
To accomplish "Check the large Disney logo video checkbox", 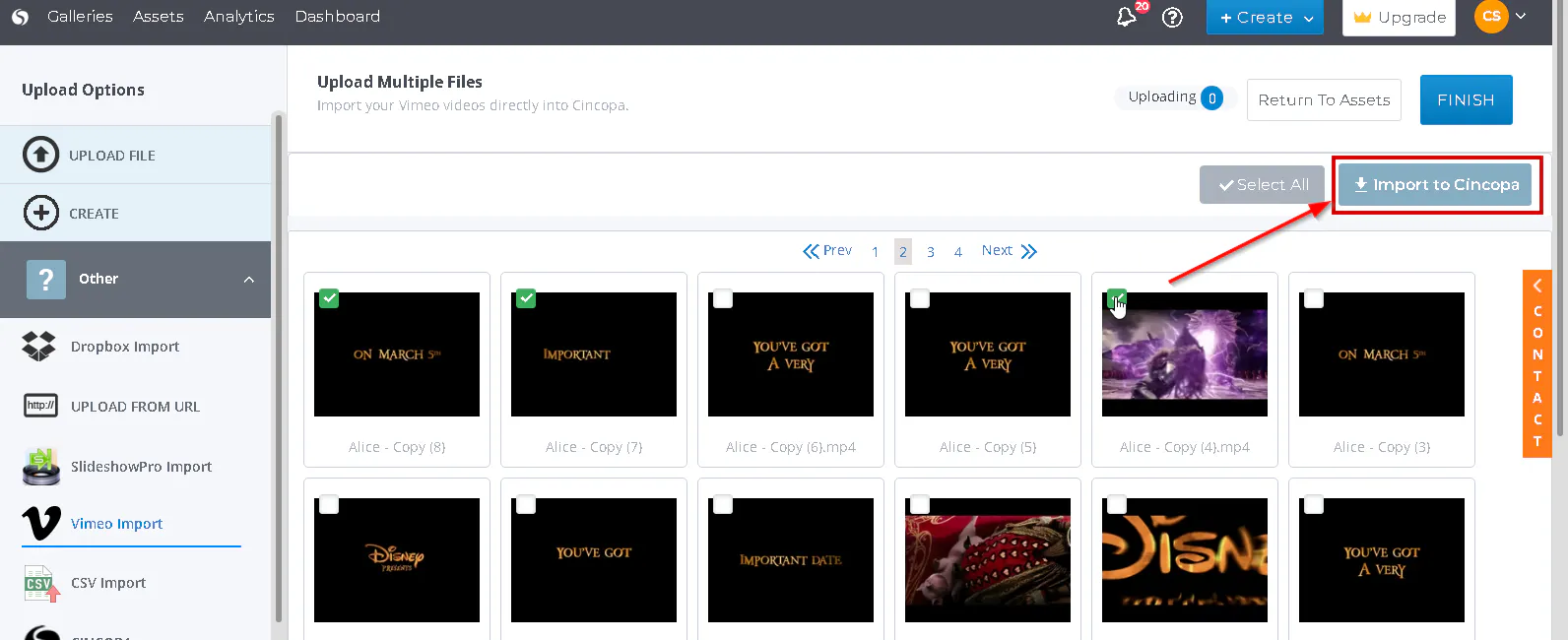I will (1117, 504).
